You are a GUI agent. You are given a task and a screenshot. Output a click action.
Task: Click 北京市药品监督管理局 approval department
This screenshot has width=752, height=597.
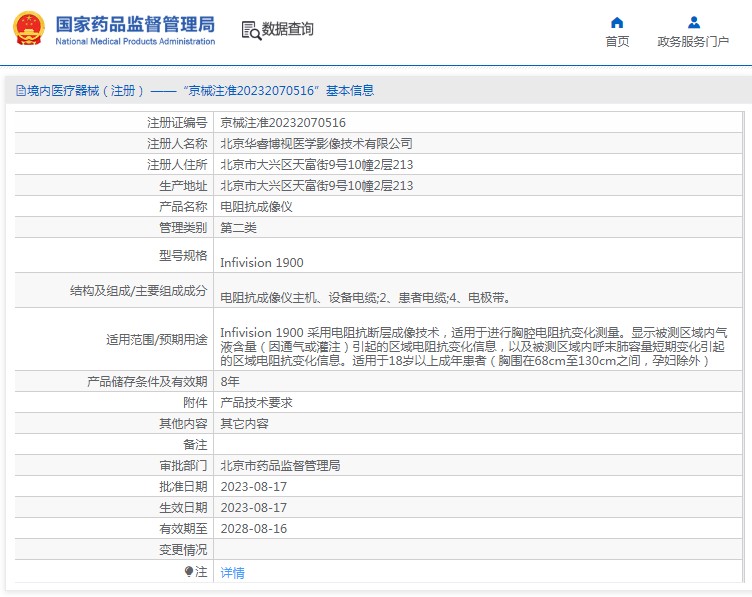pyautogui.click(x=280, y=466)
